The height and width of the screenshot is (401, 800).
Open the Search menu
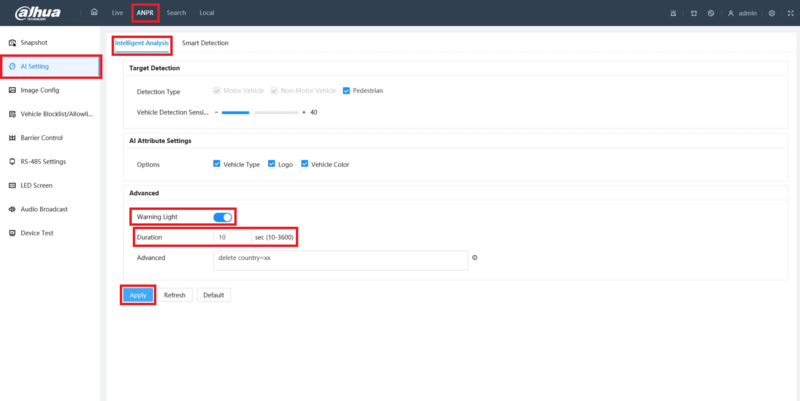[176, 13]
